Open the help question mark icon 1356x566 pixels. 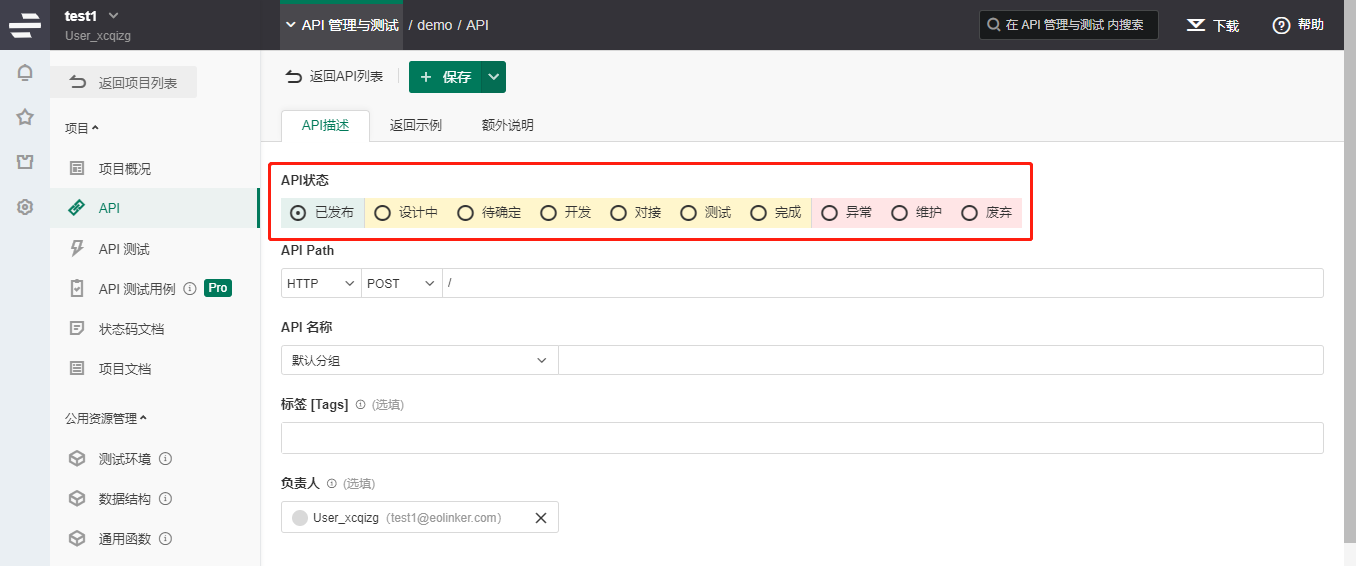point(1281,25)
